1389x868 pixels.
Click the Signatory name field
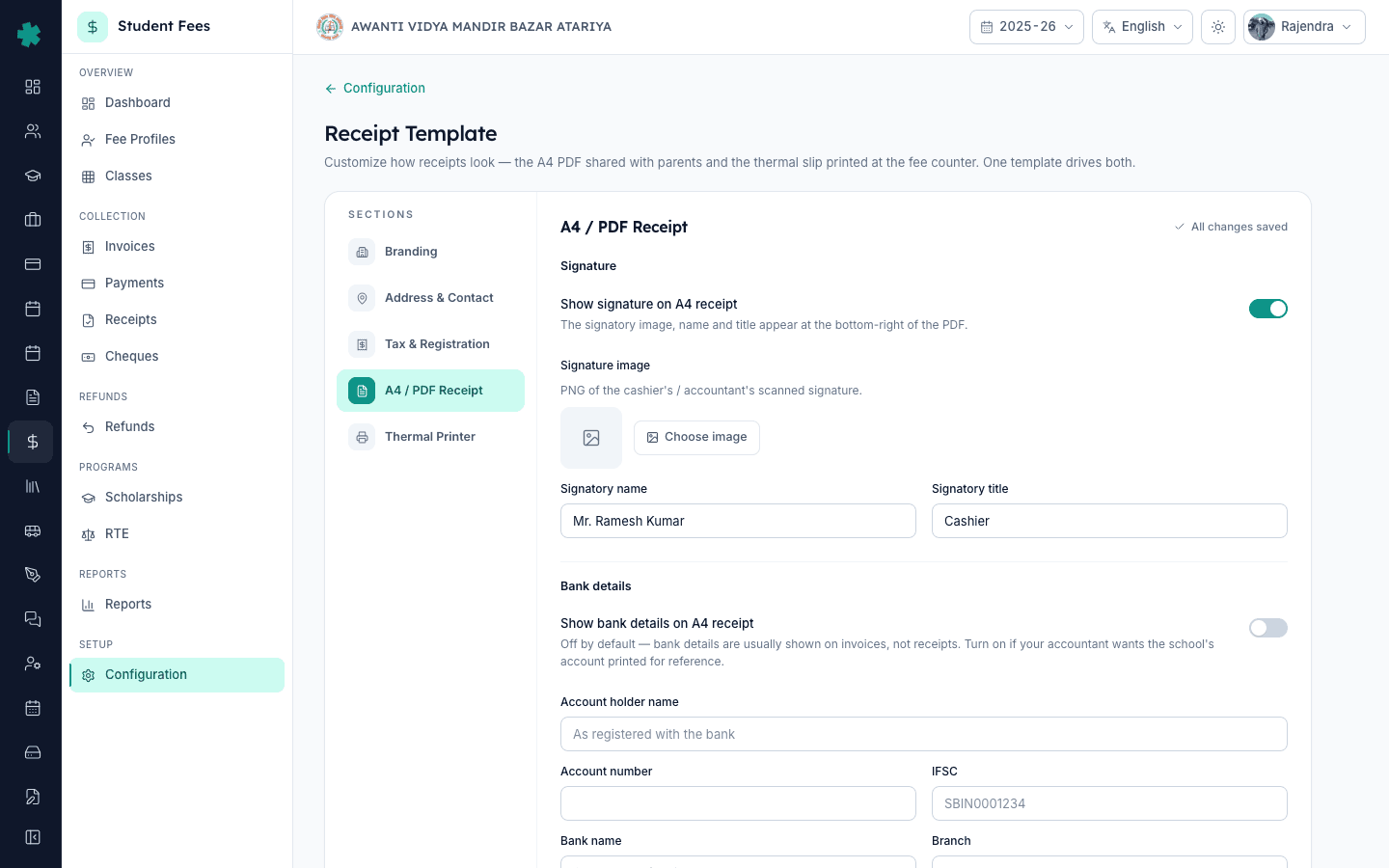coord(738,521)
